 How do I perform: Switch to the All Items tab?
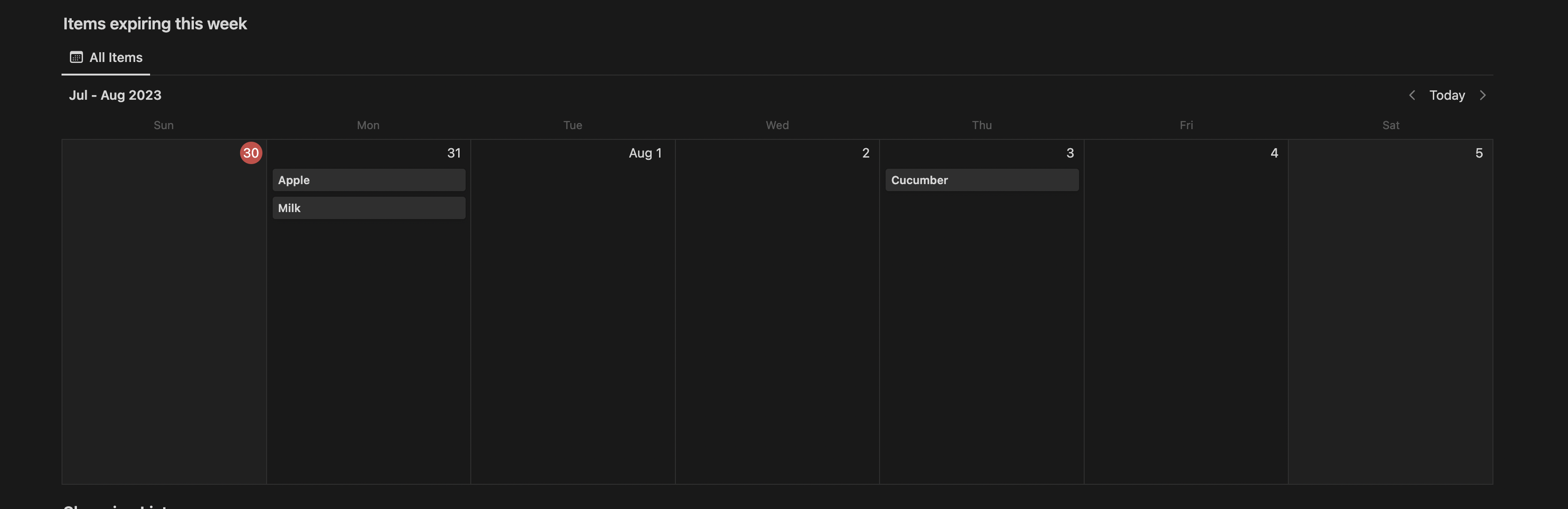[x=116, y=57]
